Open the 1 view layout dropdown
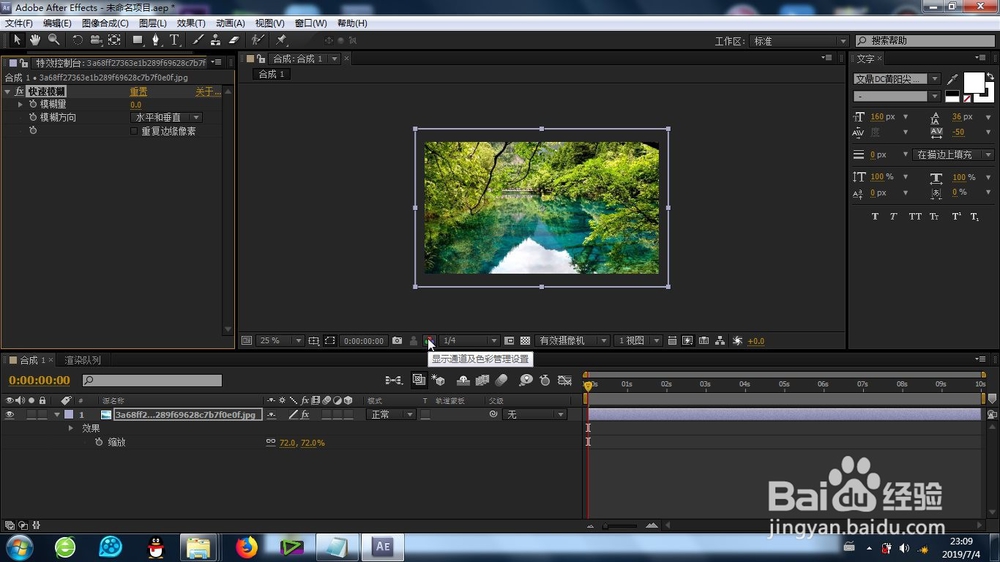 click(x=638, y=341)
